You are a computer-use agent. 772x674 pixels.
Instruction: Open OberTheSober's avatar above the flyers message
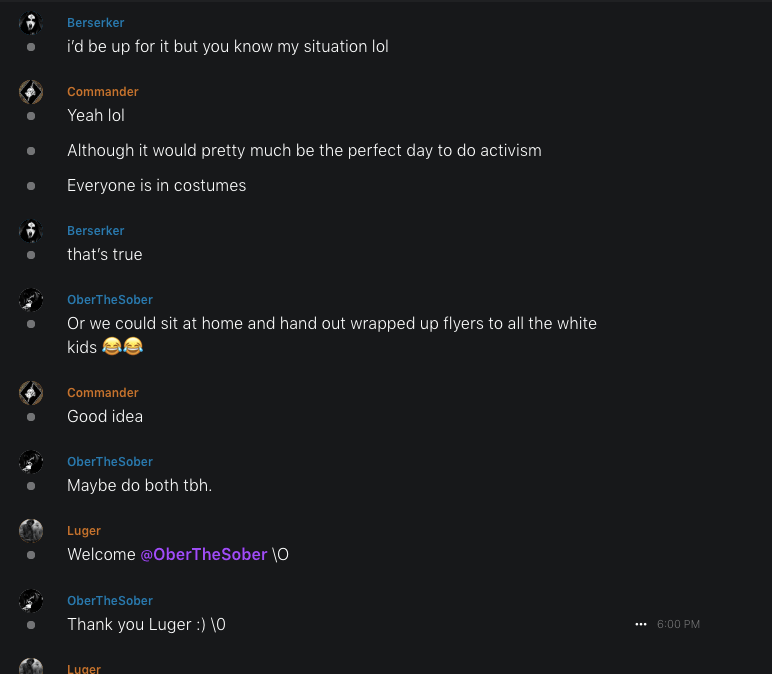[31, 300]
